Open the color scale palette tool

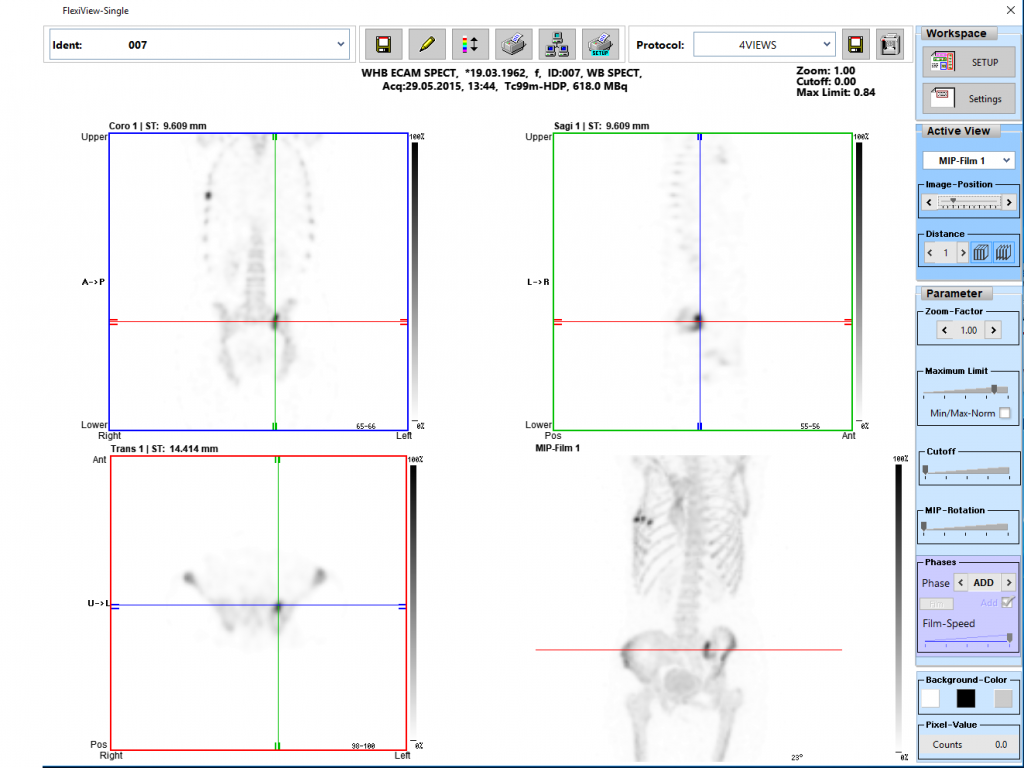tap(470, 44)
